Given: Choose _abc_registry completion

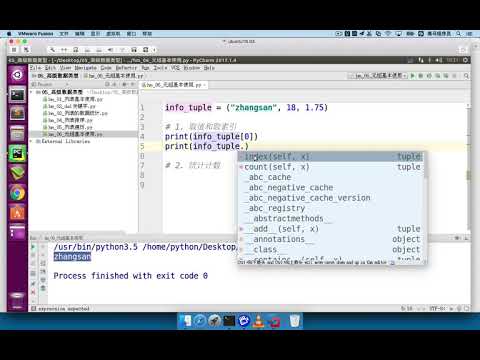Looking at the screenshot, I should pyautogui.click(x=331, y=208).
